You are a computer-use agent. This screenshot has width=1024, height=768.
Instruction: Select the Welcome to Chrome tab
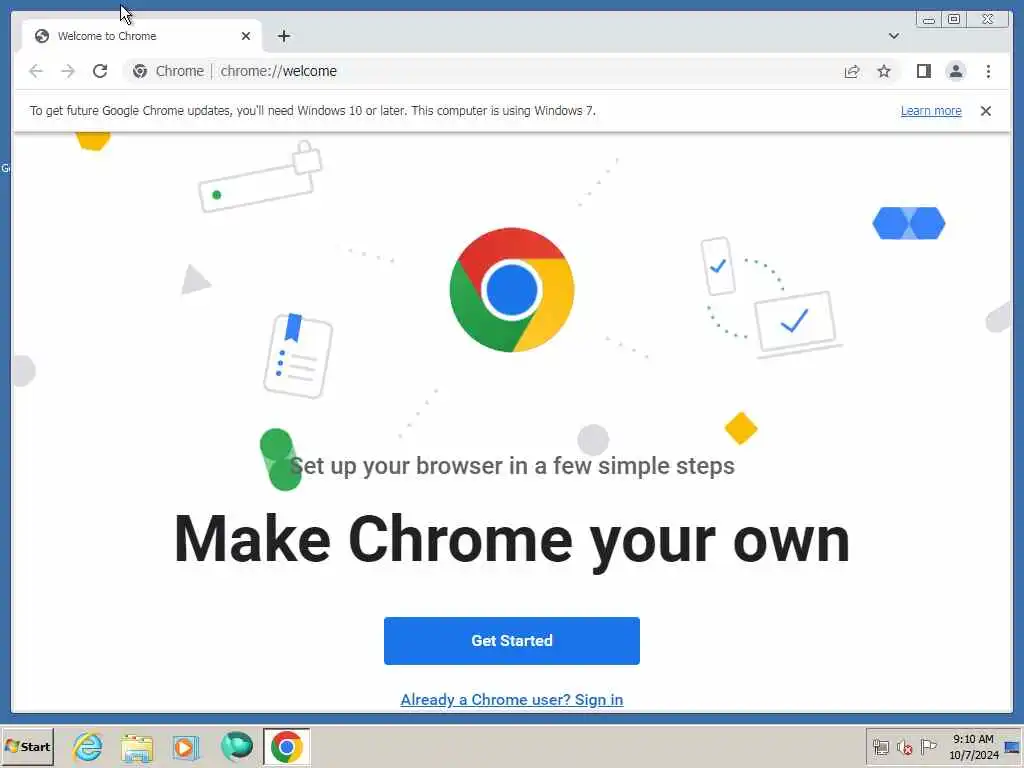(x=142, y=36)
